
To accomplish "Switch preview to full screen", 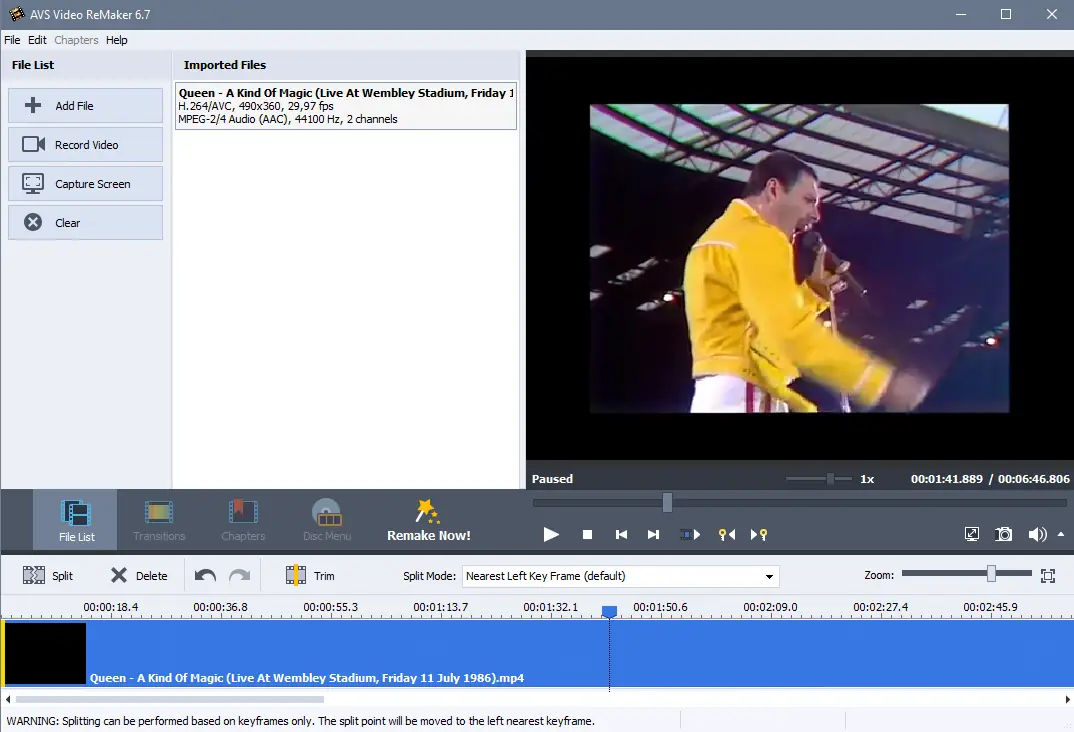I will click(971, 534).
